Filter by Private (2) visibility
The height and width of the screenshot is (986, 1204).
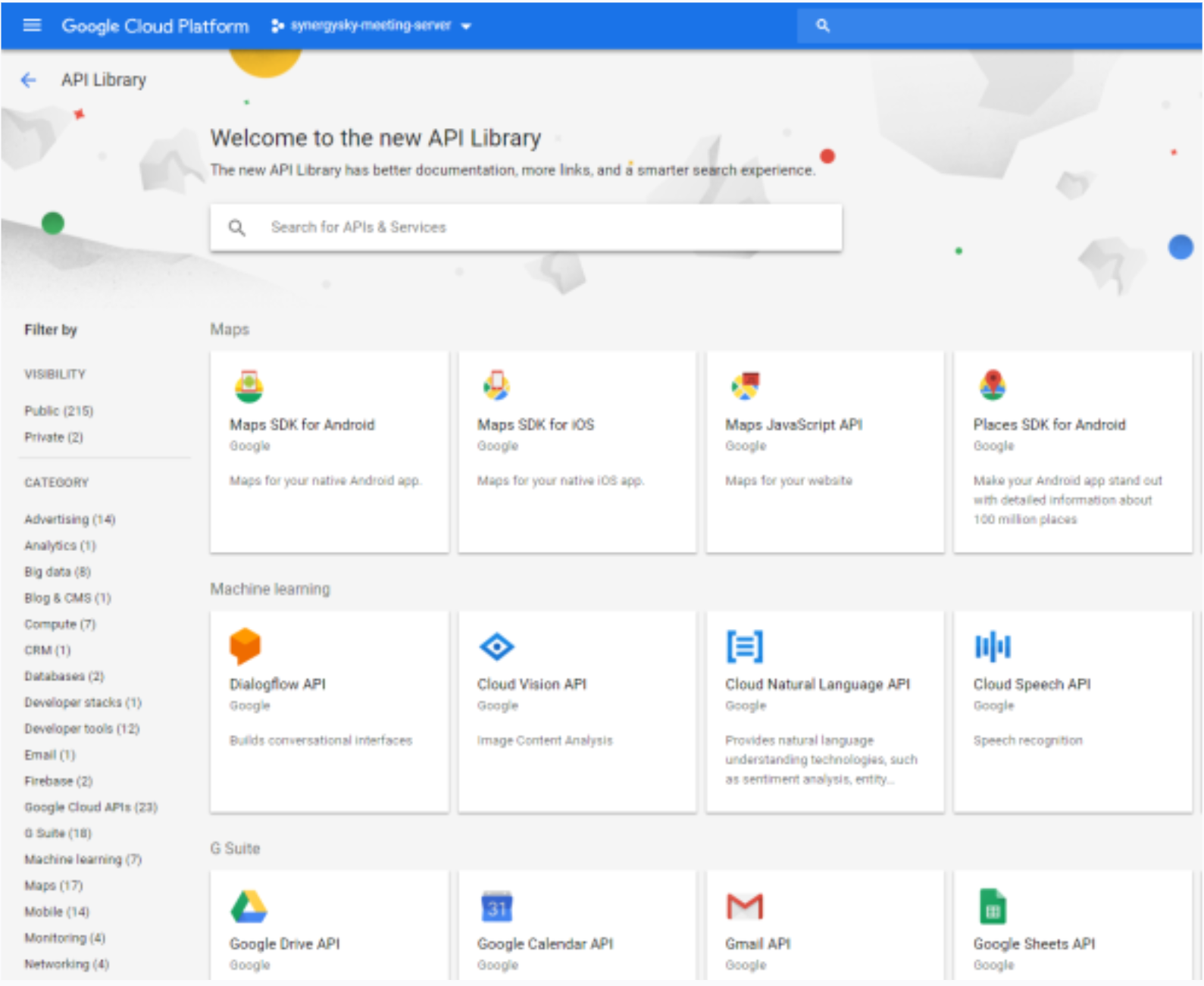click(x=54, y=437)
